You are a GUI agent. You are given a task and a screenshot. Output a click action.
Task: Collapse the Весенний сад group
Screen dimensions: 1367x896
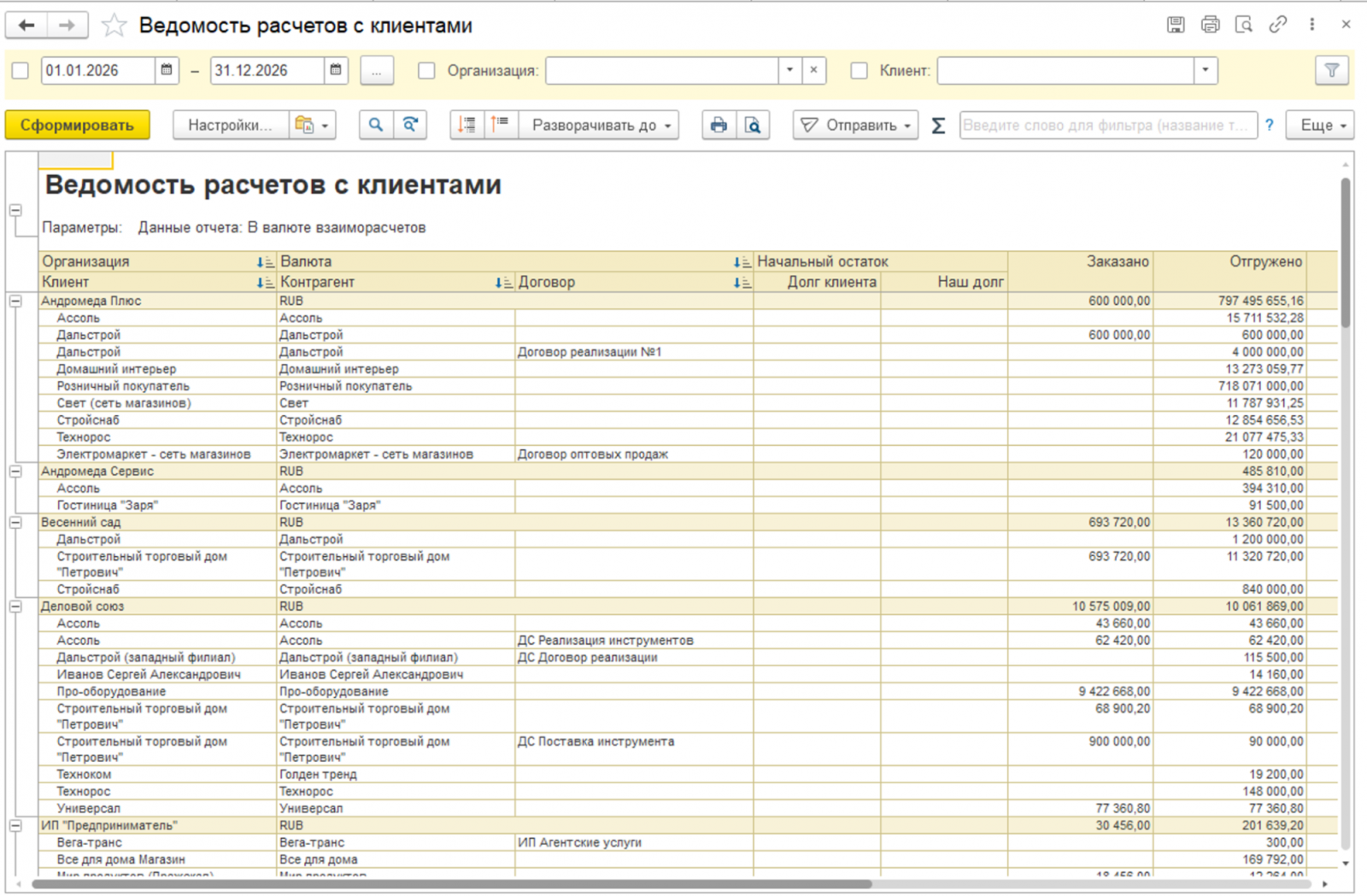15,522
